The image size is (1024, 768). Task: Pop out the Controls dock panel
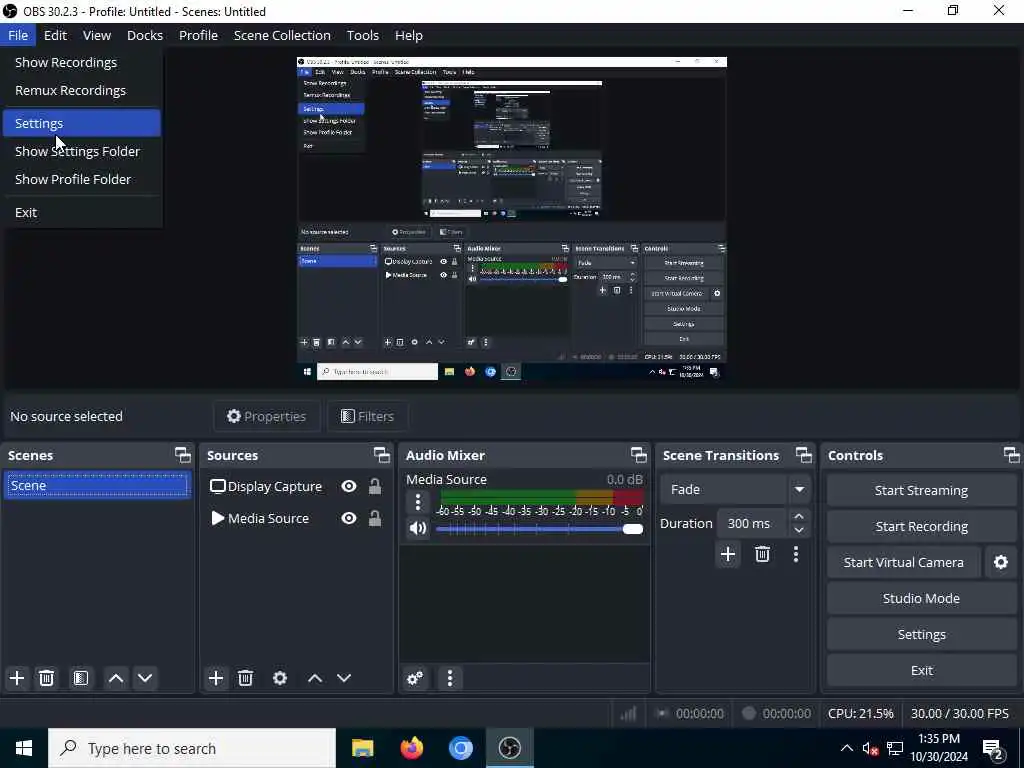click(x=1011, y=455)
